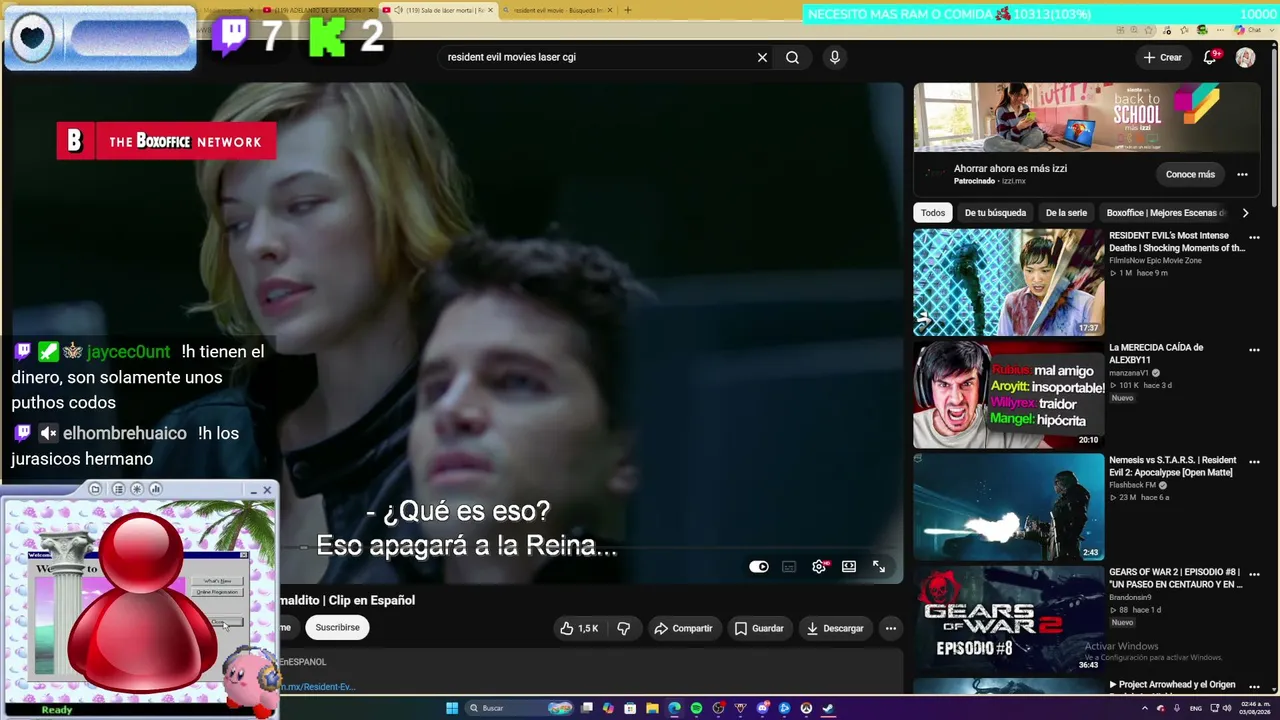The width and height of the screenshot is (1280, 720).
Task: Open the mal amigo, insoportable video thumbnail
Action: tap(1009, 395)
